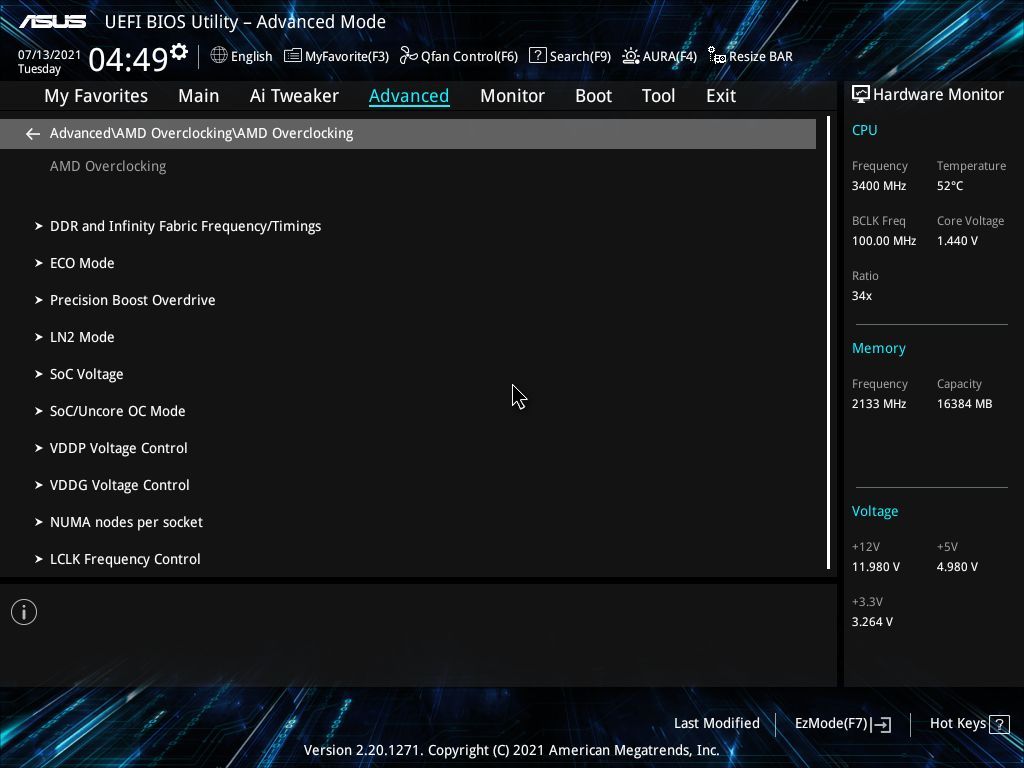1024x768 pixels.
Task: Click the info circle icon
Action: [x=24, y=612]
